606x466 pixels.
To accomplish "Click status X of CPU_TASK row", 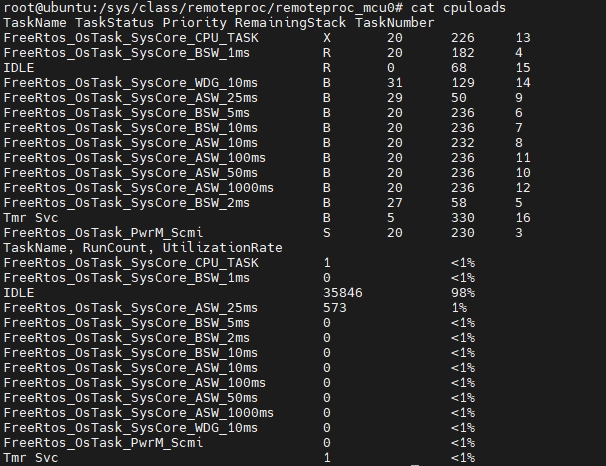I will click(x=327, y=38).
